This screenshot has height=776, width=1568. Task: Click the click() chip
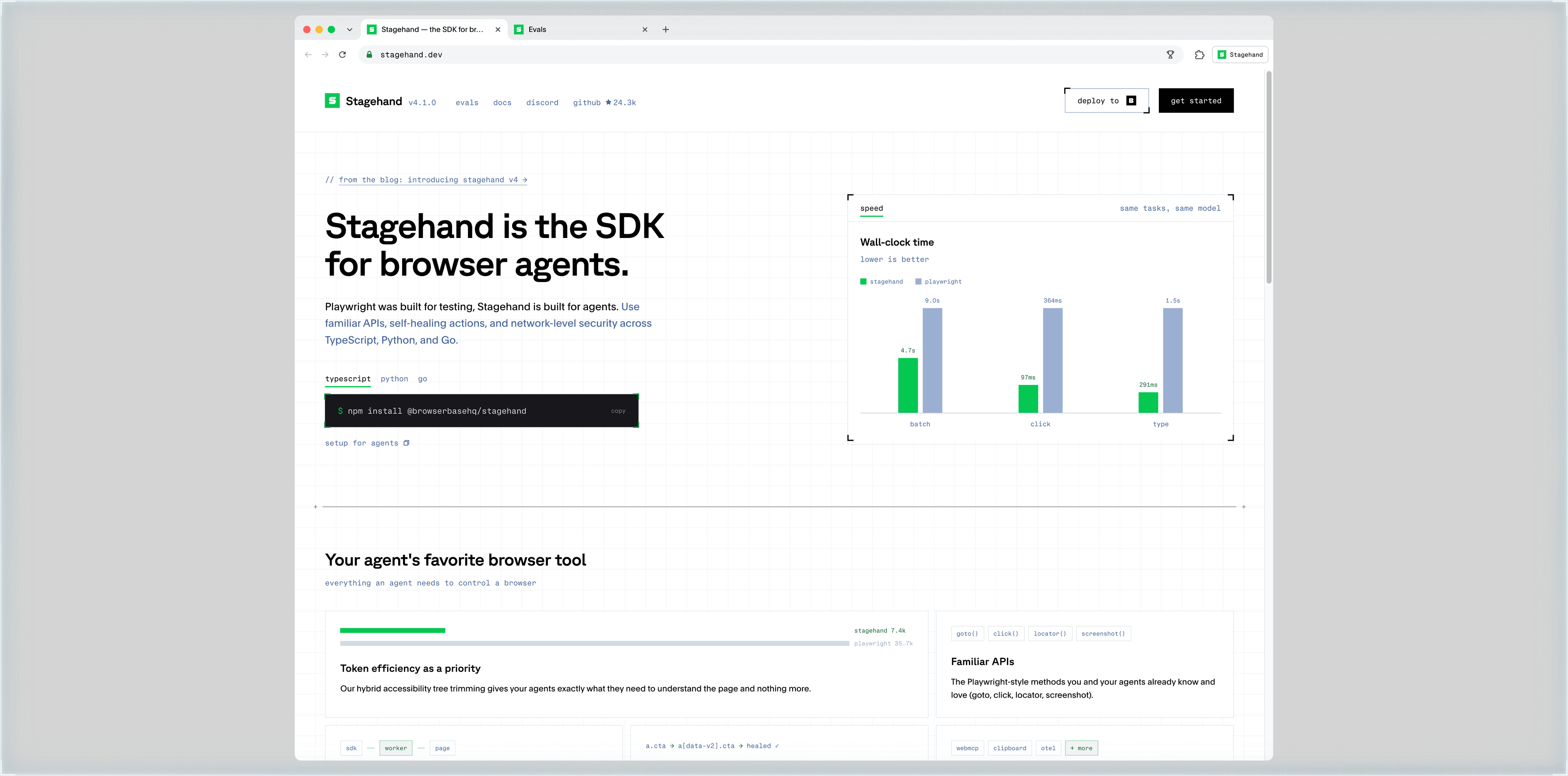[1006, 634]
